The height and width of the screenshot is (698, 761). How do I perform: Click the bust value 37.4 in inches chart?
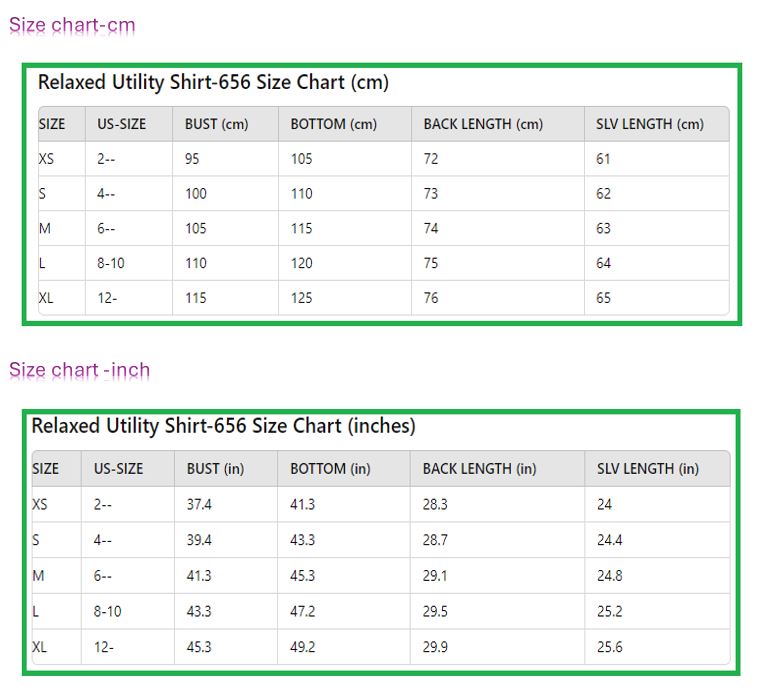199,505
